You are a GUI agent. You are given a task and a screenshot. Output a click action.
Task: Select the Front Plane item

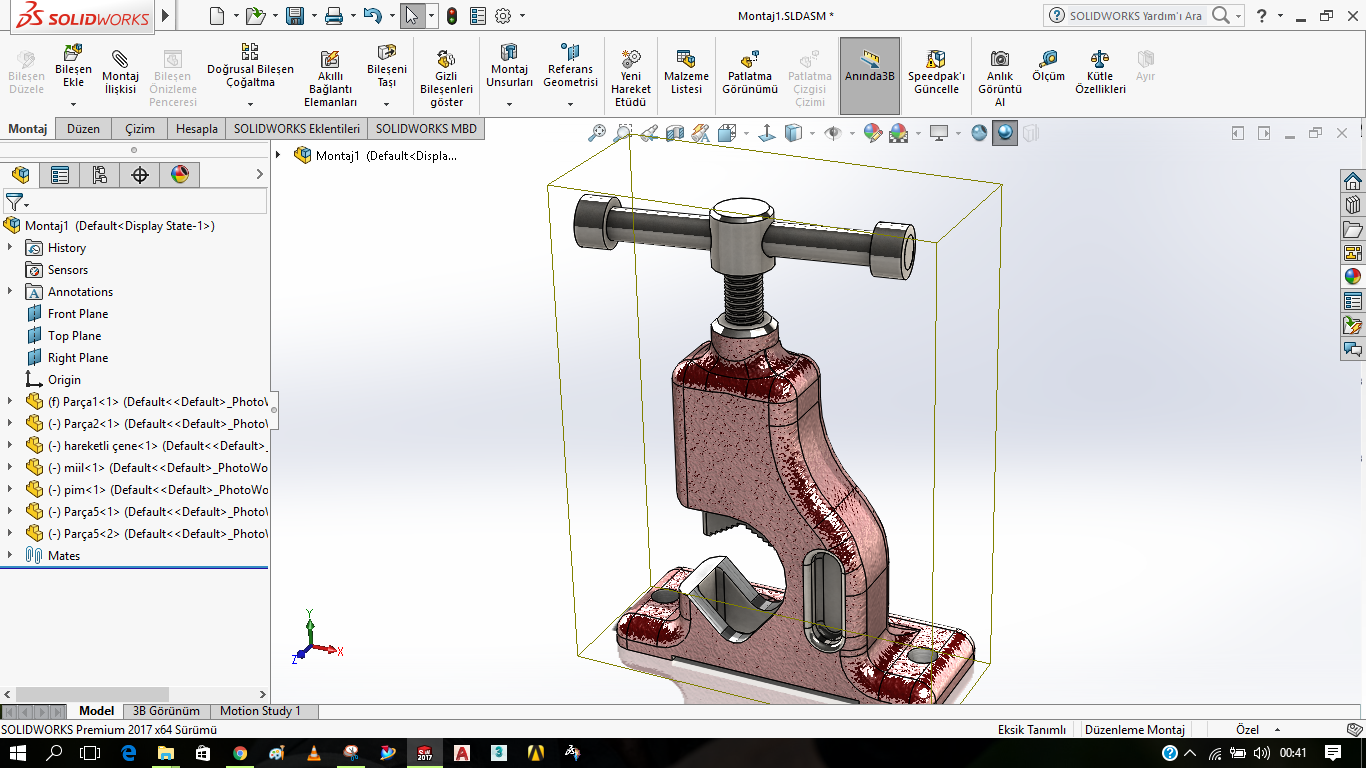coord(78,313)
